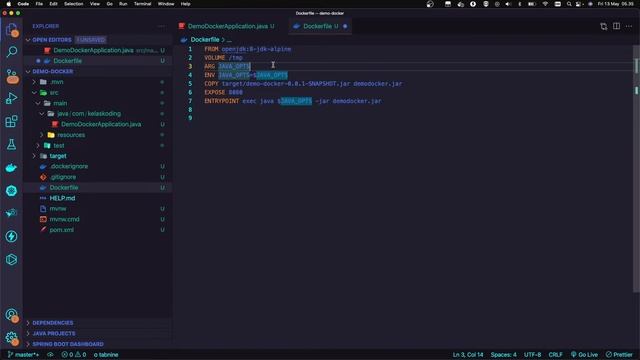Image resolution: width=640 pixels, height=360 pixels.
Task: Click the split editor icon
Action: [616, 26]
